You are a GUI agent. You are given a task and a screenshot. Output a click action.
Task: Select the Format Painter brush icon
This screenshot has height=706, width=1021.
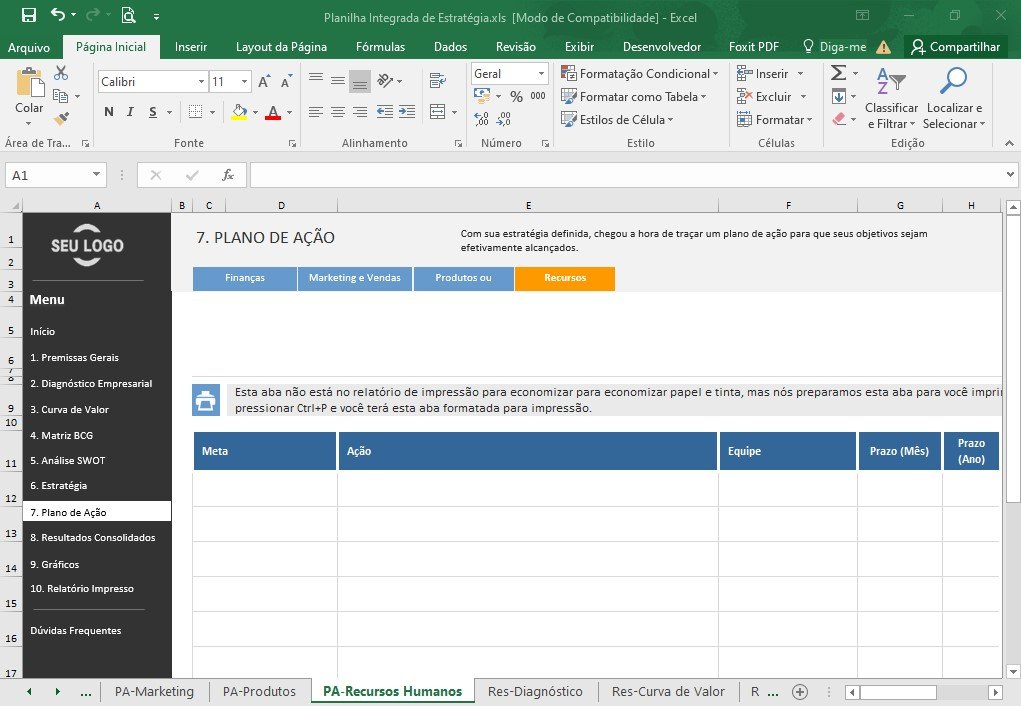click(61, 119)
